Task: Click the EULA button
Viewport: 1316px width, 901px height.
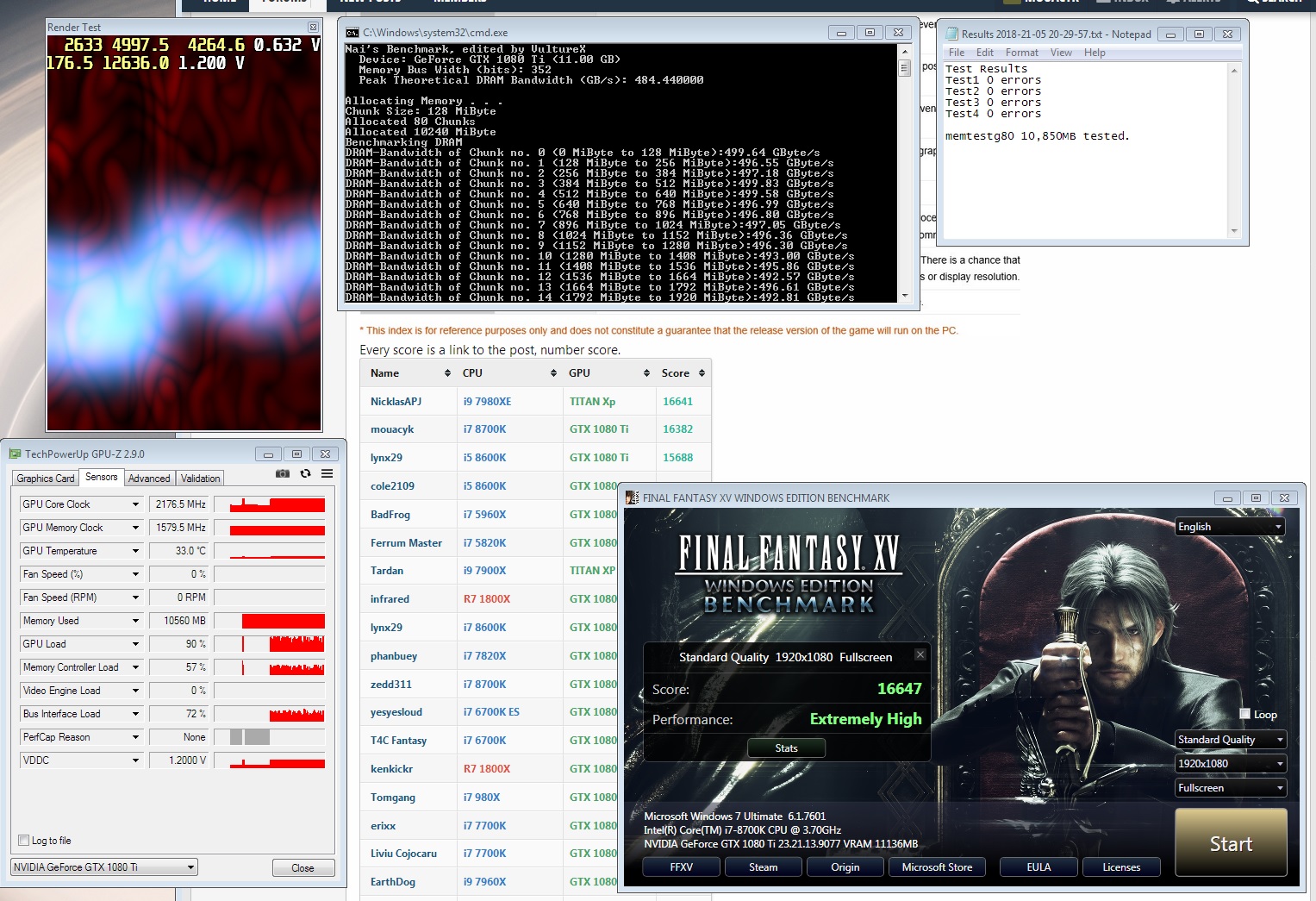Action: (x=1038, y=867)
